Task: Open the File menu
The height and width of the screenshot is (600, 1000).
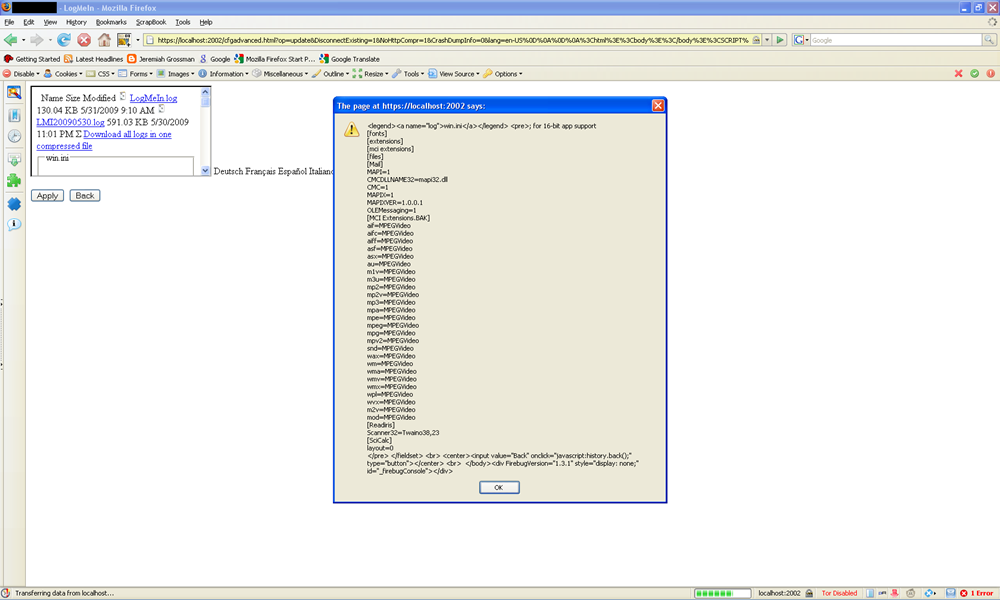Action: 9,22
